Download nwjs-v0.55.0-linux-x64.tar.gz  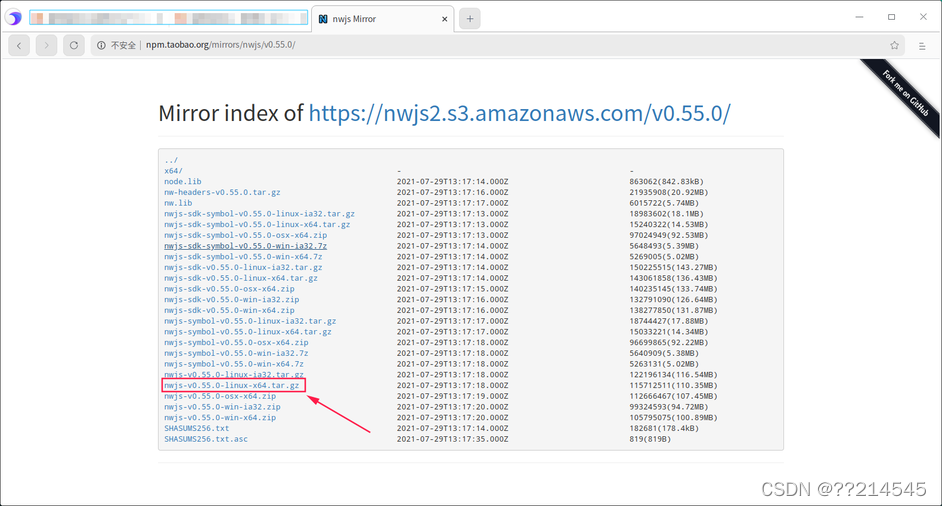[232, 386]
